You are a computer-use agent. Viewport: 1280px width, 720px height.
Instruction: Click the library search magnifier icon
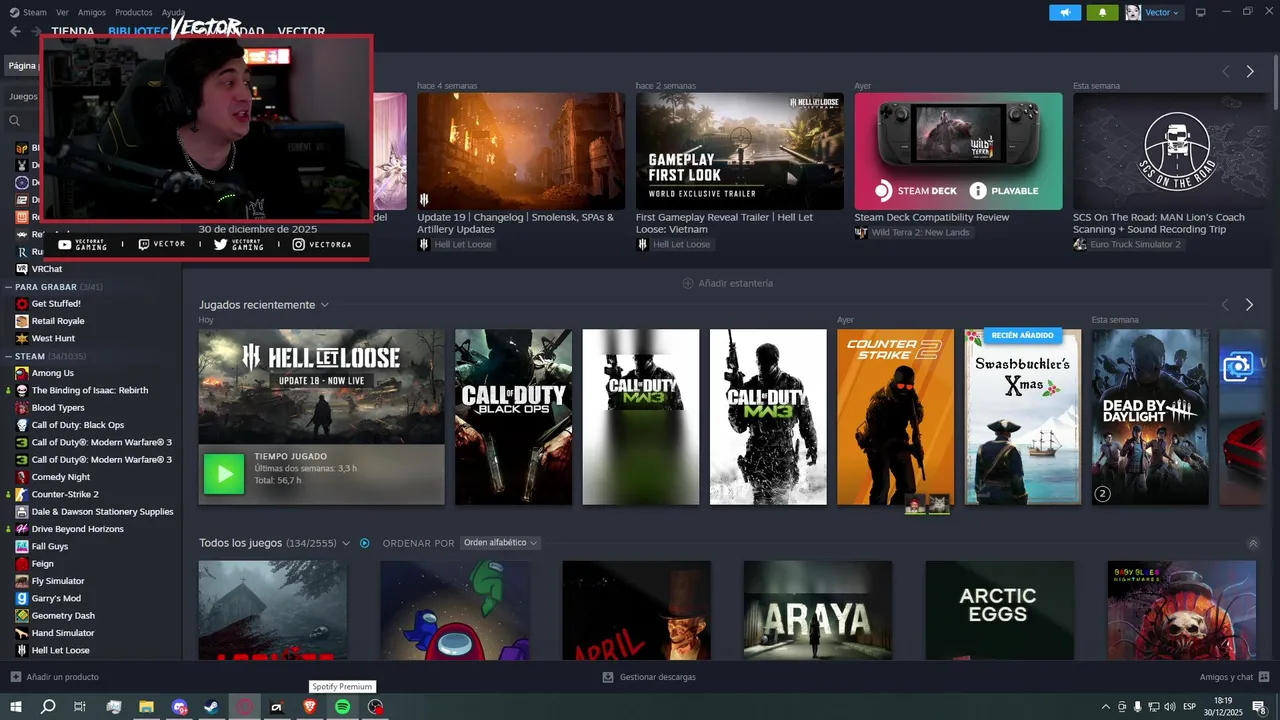coord(15,120)
